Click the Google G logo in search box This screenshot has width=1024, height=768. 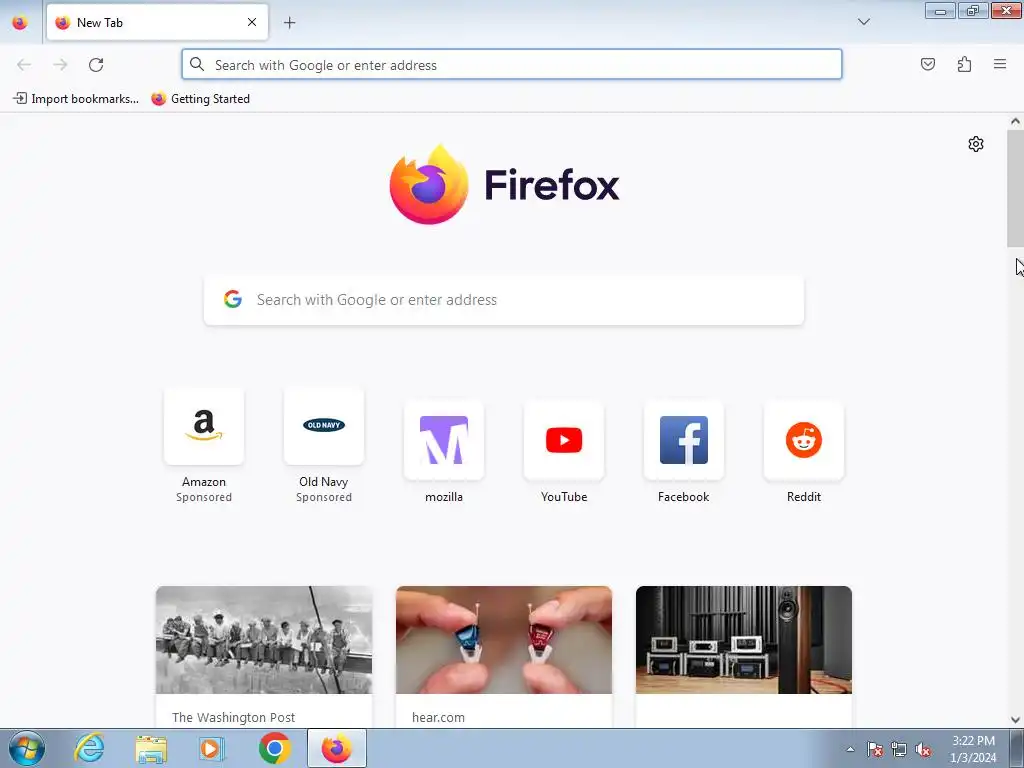point(233,299)
